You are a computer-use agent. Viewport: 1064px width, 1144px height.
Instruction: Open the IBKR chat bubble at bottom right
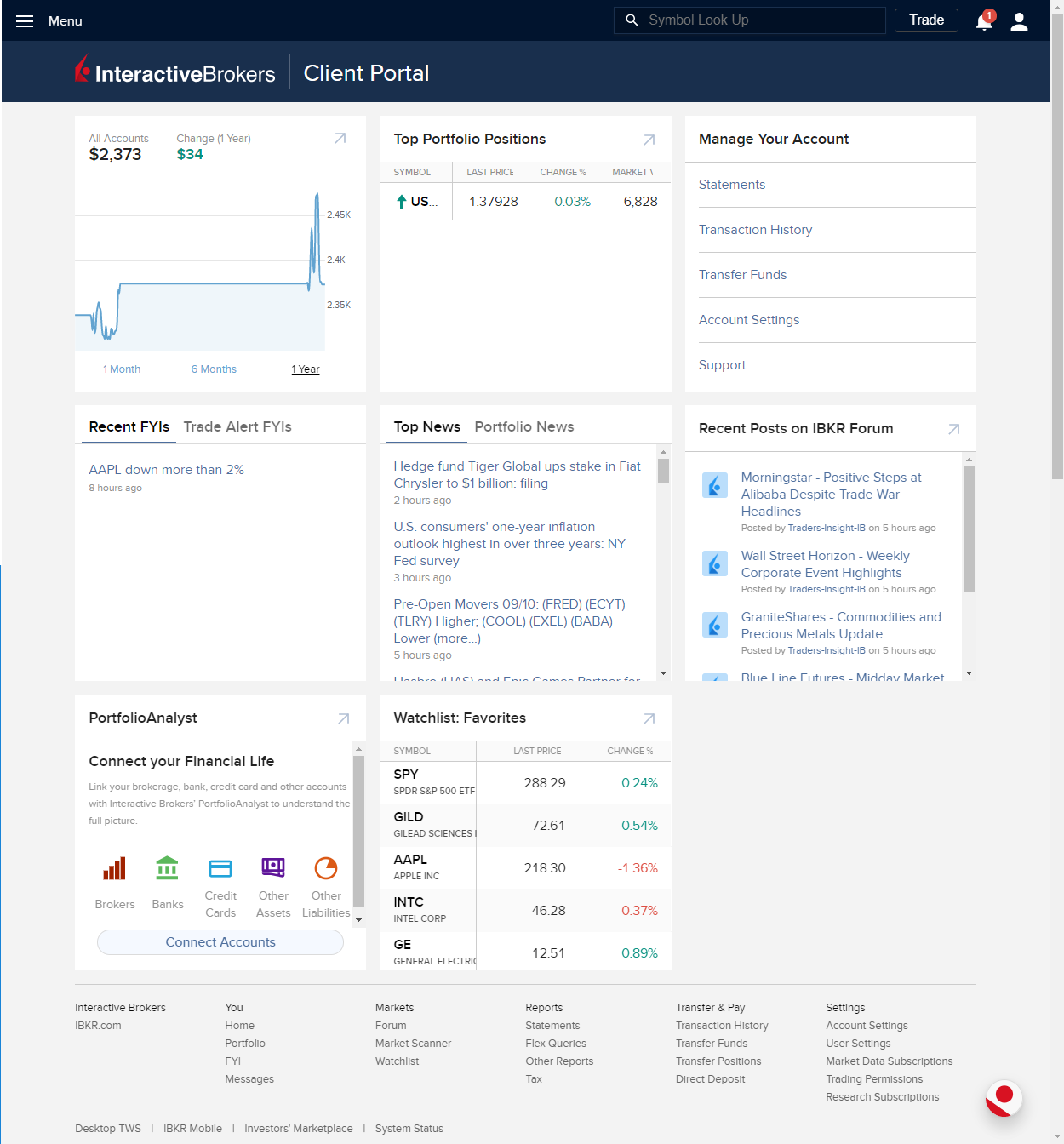[1003, 1099]
